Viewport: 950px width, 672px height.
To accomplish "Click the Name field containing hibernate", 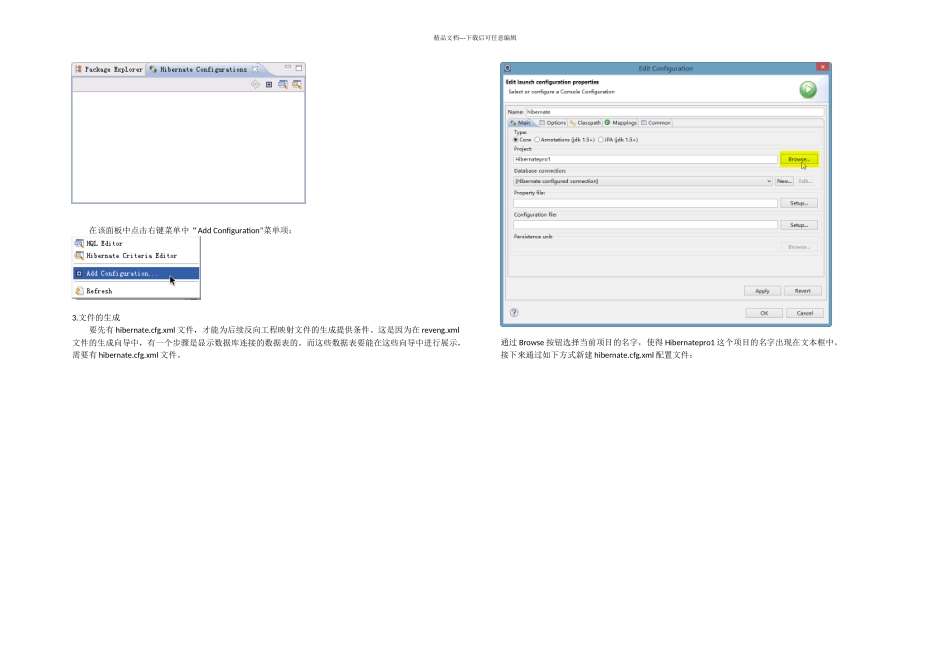I will point(674,111).
